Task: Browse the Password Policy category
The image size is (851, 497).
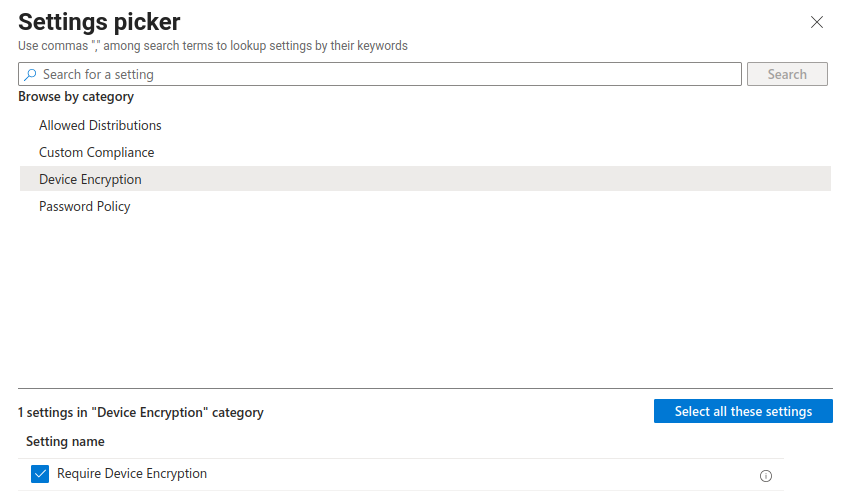Action: click(x=85, y=207)
